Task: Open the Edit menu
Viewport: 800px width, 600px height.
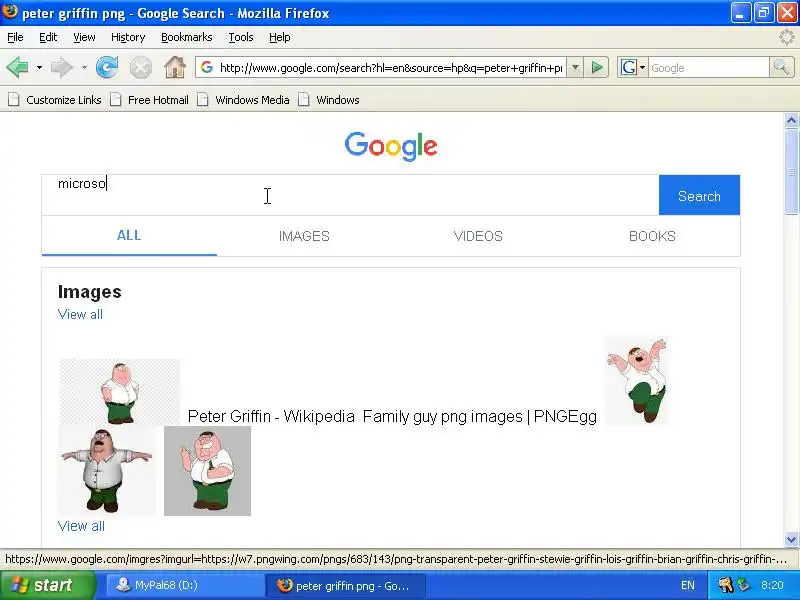Action: pos(48,37)
